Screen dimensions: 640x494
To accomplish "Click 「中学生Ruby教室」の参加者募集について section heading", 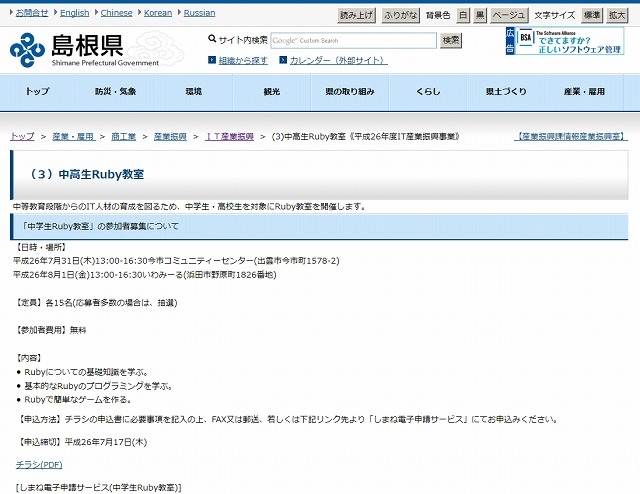I will coord(100,226).
